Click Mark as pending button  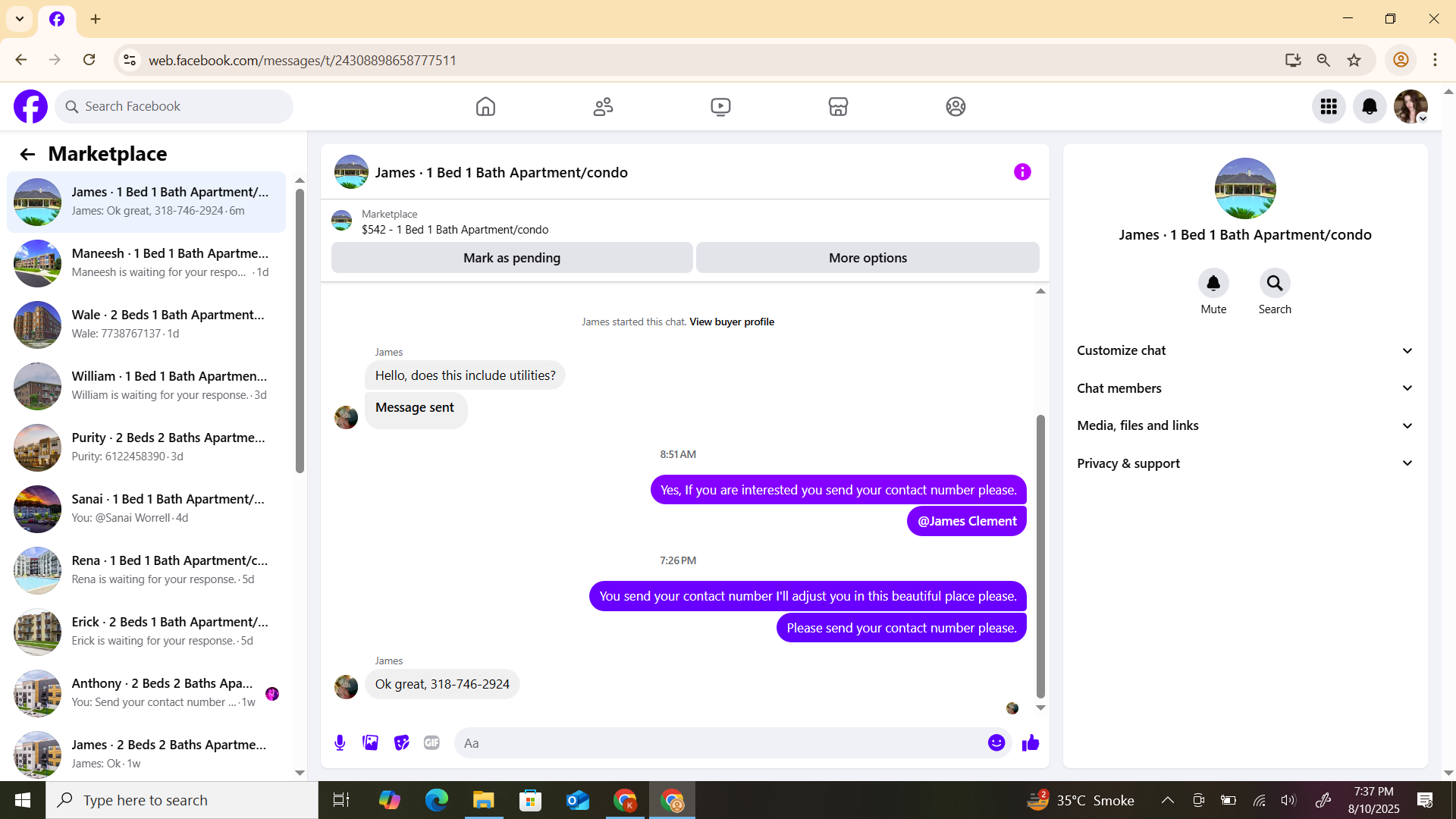click(x=512, y=258)
